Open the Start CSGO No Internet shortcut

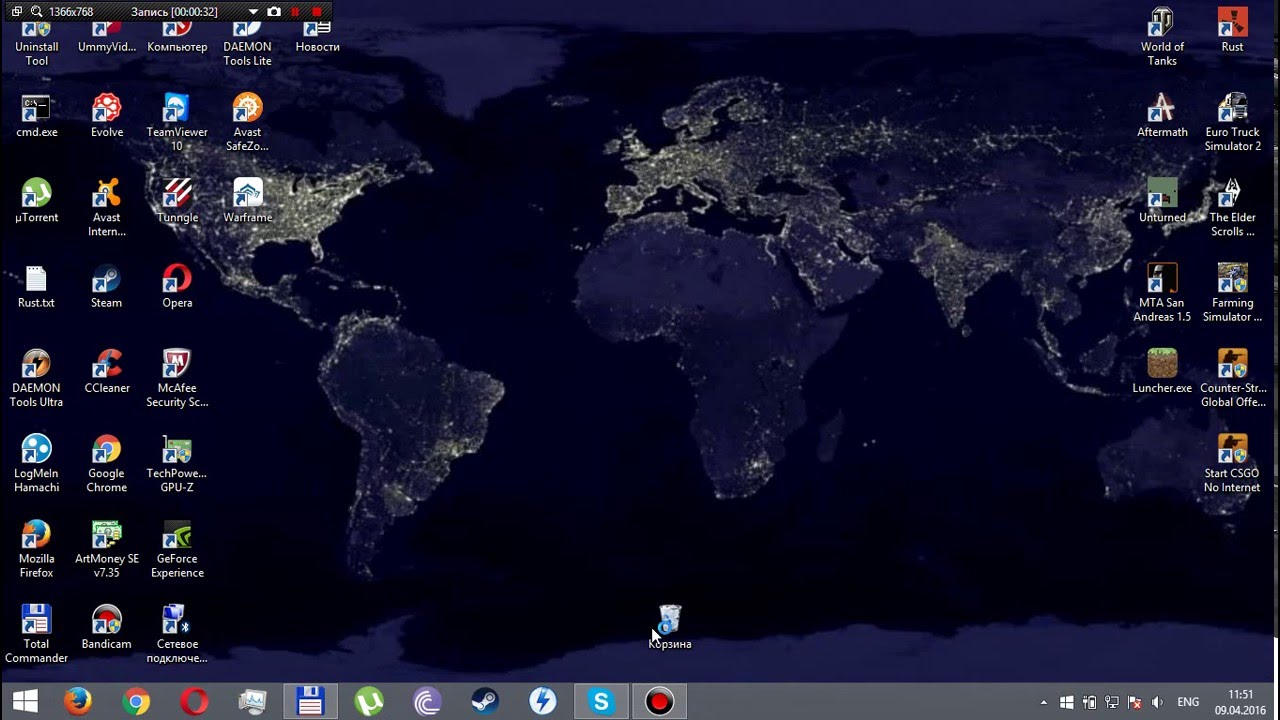click(x=1232, y=464)
